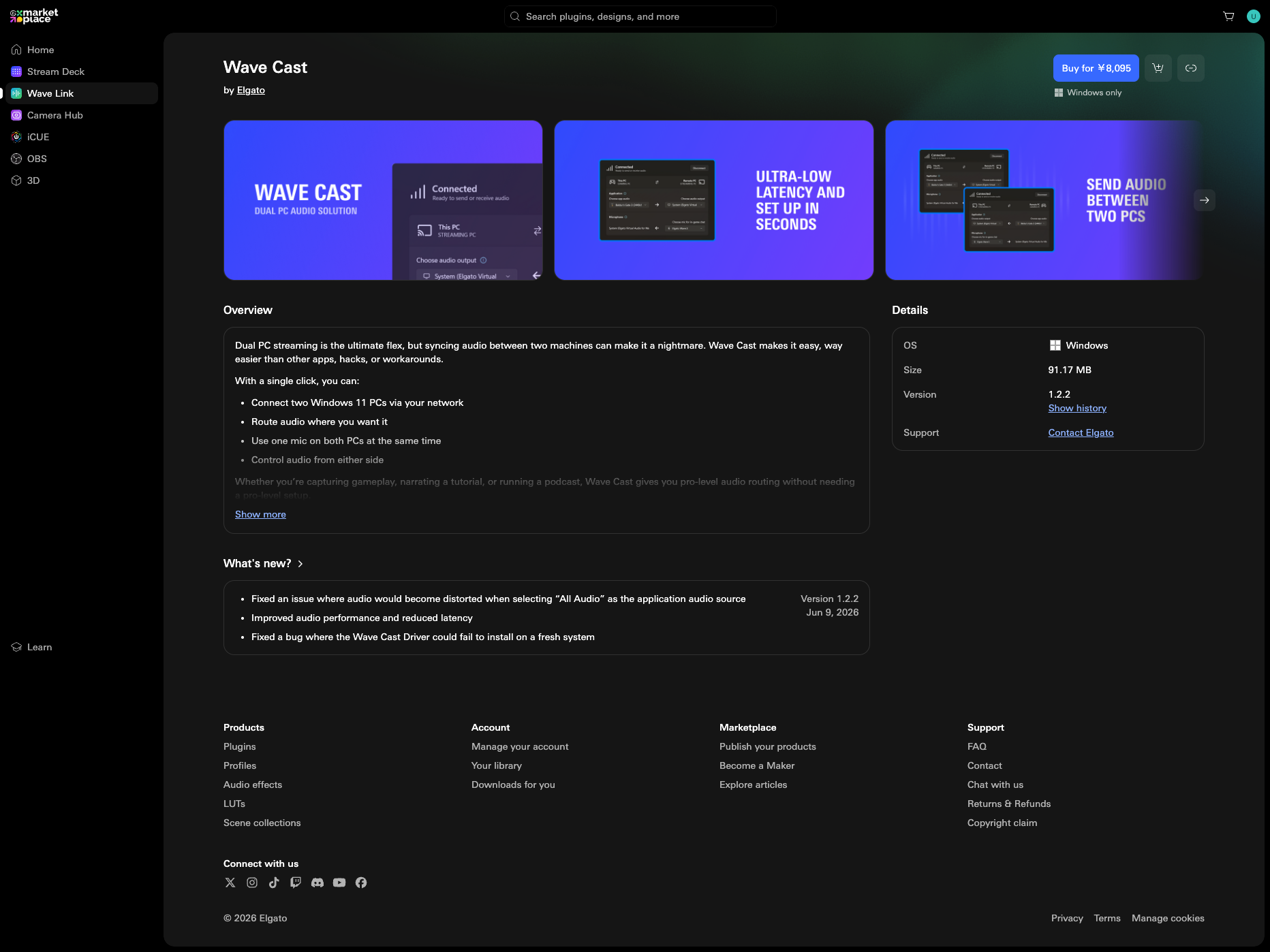The height and width of the screenshot is (952, 1270).
Task: Click Manage cookies footer link
Action: [x=1168, y=918]
